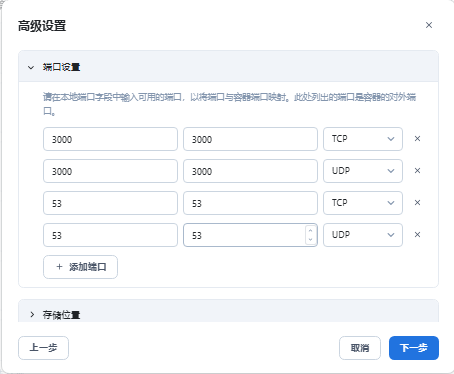Screen dimensions: 454x374
Task: Open protocol dropdown for 53 TCP row
Action: [363, 203]
